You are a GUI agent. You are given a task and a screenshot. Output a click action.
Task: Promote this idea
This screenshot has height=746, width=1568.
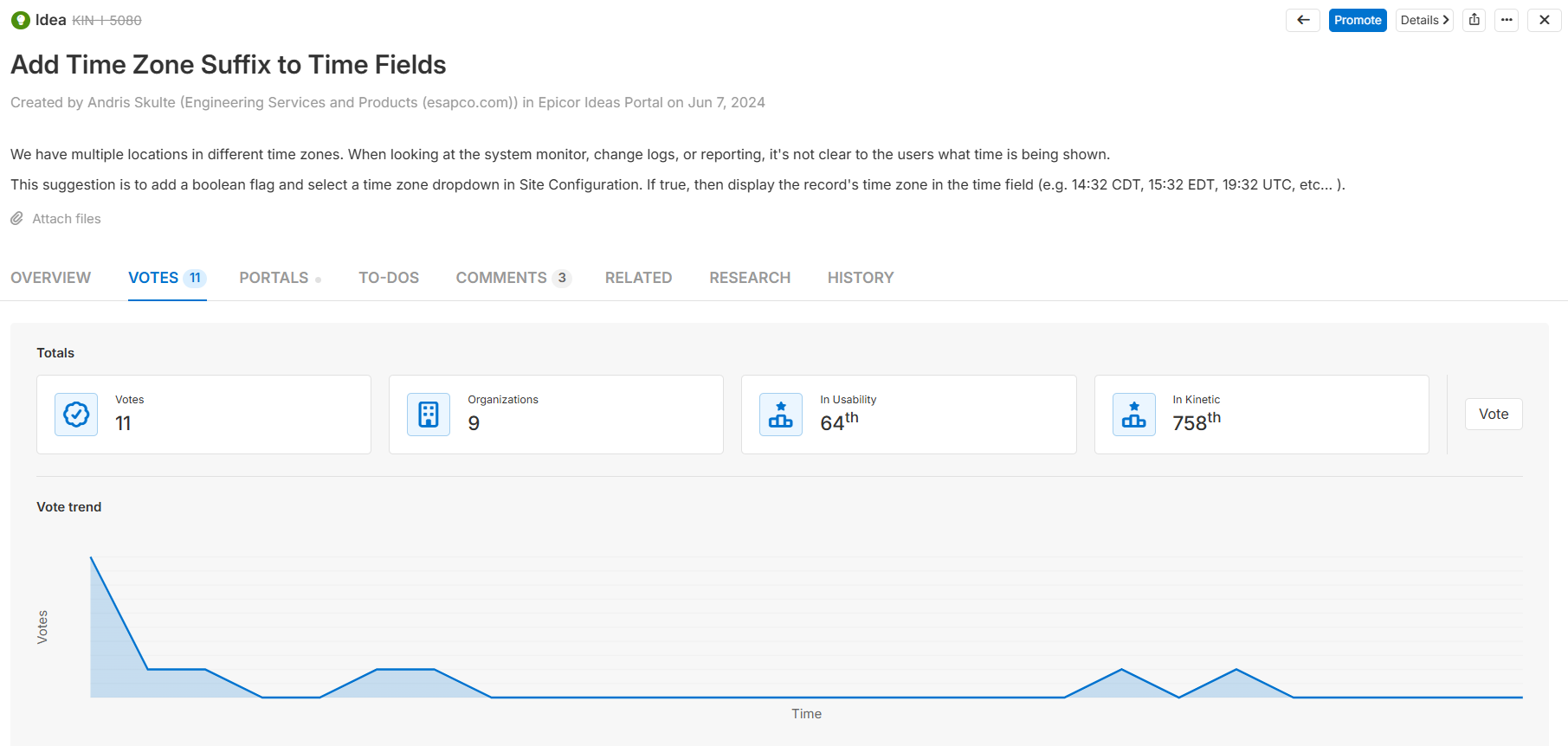(x=1358, y=20)
